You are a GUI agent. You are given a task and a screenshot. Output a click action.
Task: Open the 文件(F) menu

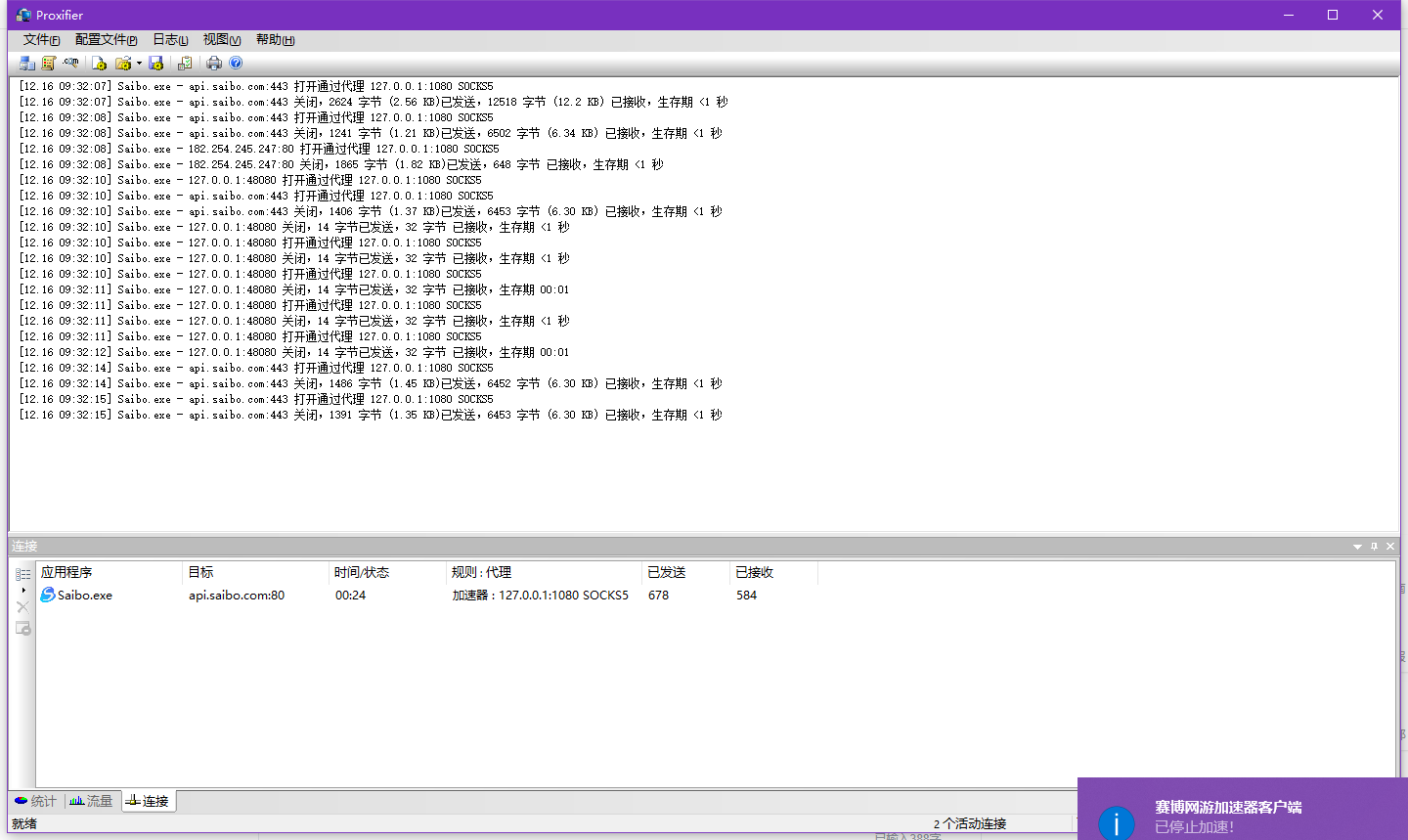coord(41,39)
